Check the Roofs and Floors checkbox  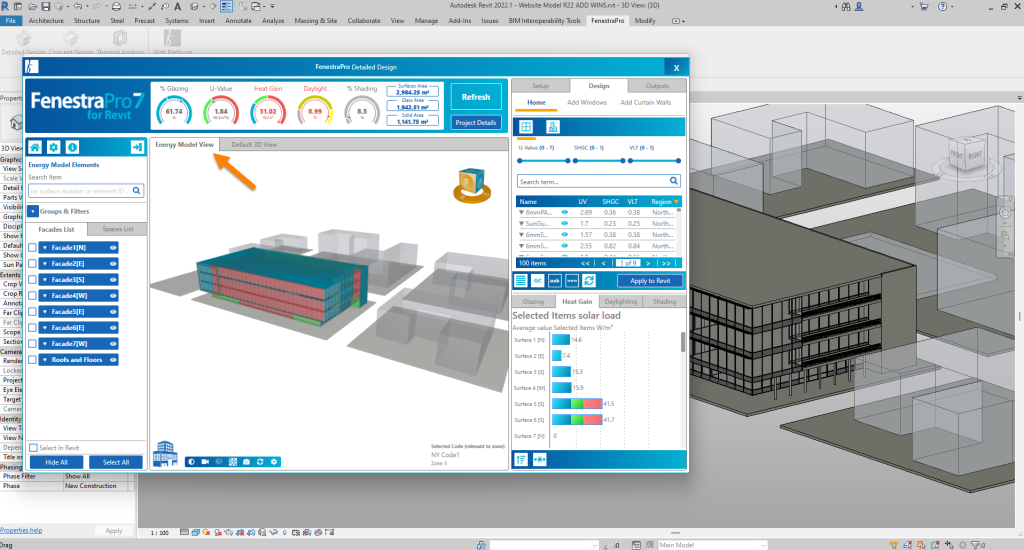(x=33, y=360)
